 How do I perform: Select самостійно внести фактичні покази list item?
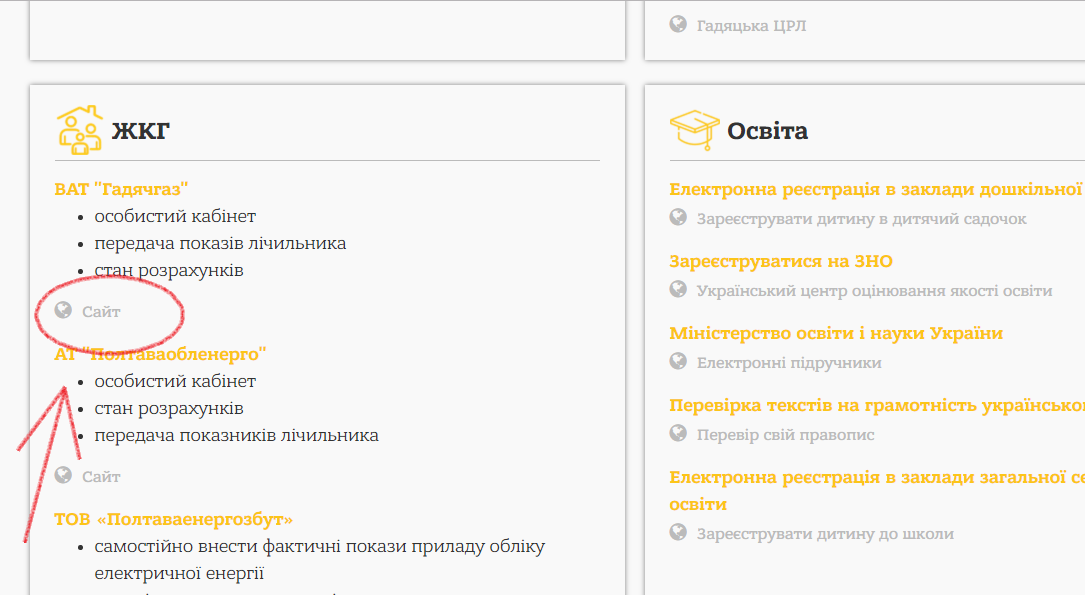click(320, 560)
